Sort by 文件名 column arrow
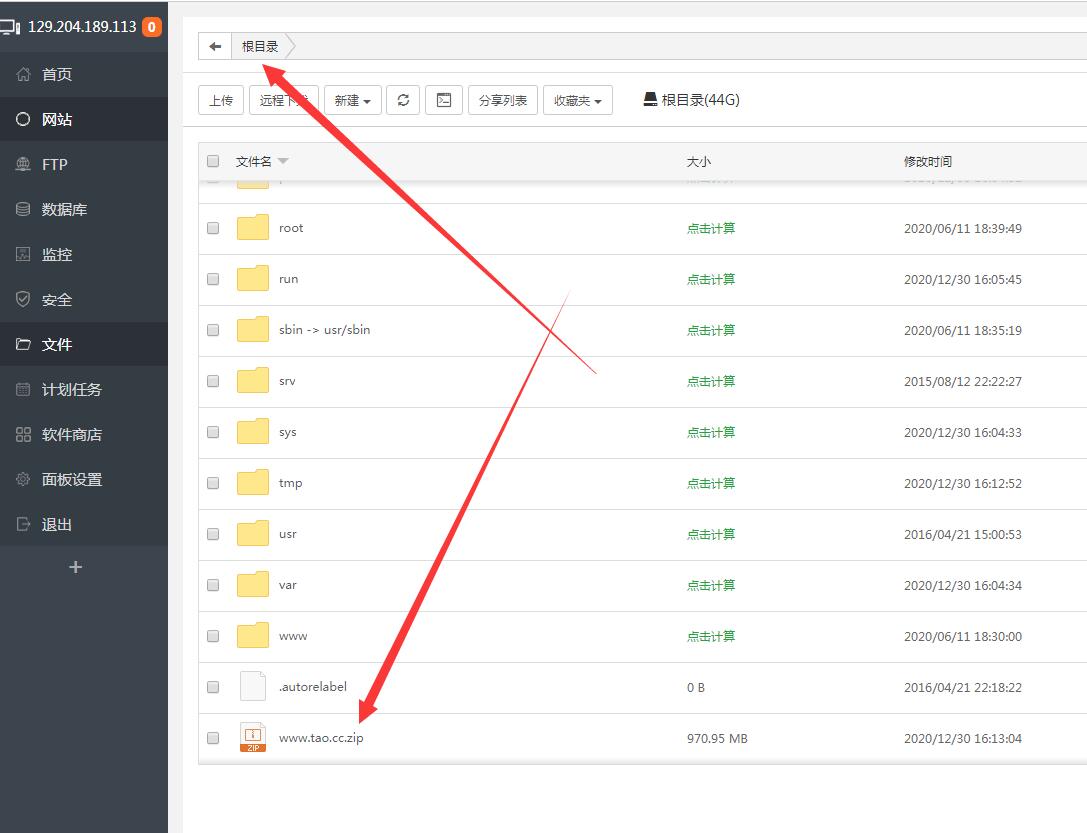The height and width of the screenshot is (833, 1087). click(x=283, y=161)
